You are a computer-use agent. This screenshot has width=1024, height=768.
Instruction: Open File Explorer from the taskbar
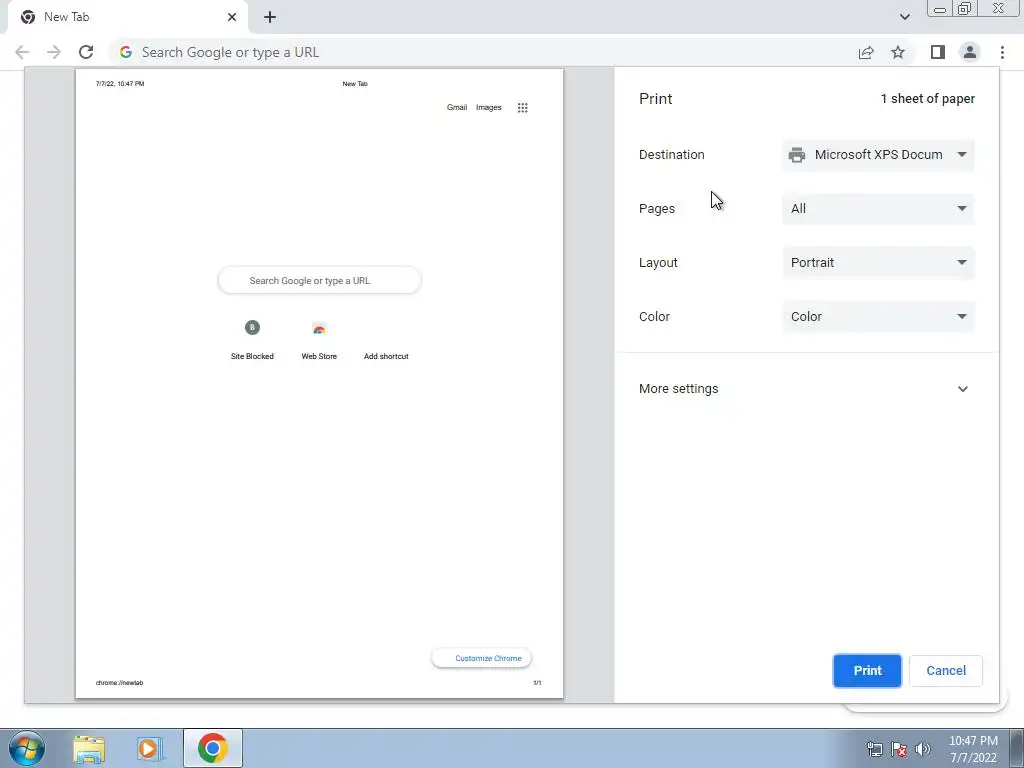pos(89,749)
